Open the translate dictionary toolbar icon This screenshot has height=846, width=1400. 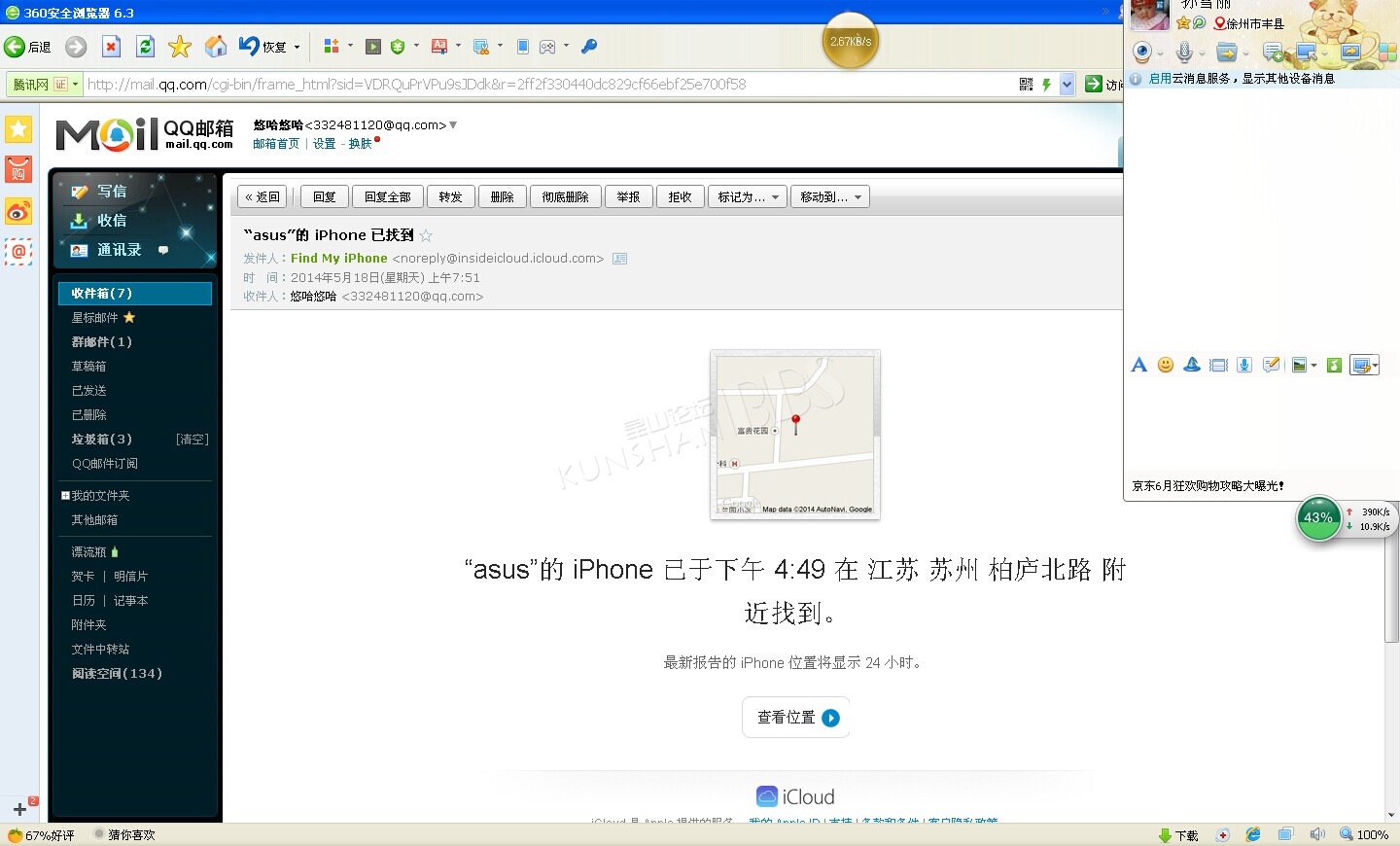tap(439, 47)
